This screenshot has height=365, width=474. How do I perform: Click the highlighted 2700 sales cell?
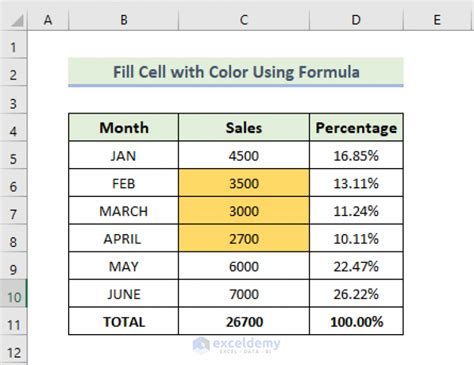[x=244, y=238]
